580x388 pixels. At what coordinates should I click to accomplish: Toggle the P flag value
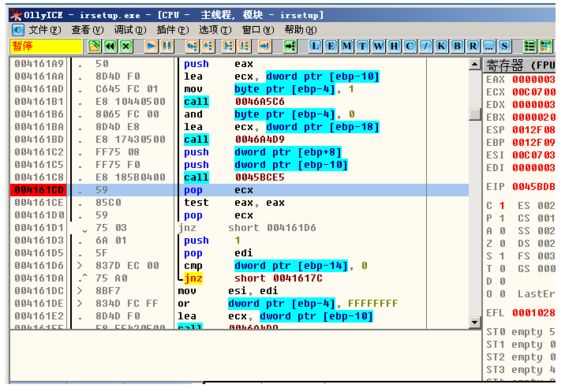(502, 218)
